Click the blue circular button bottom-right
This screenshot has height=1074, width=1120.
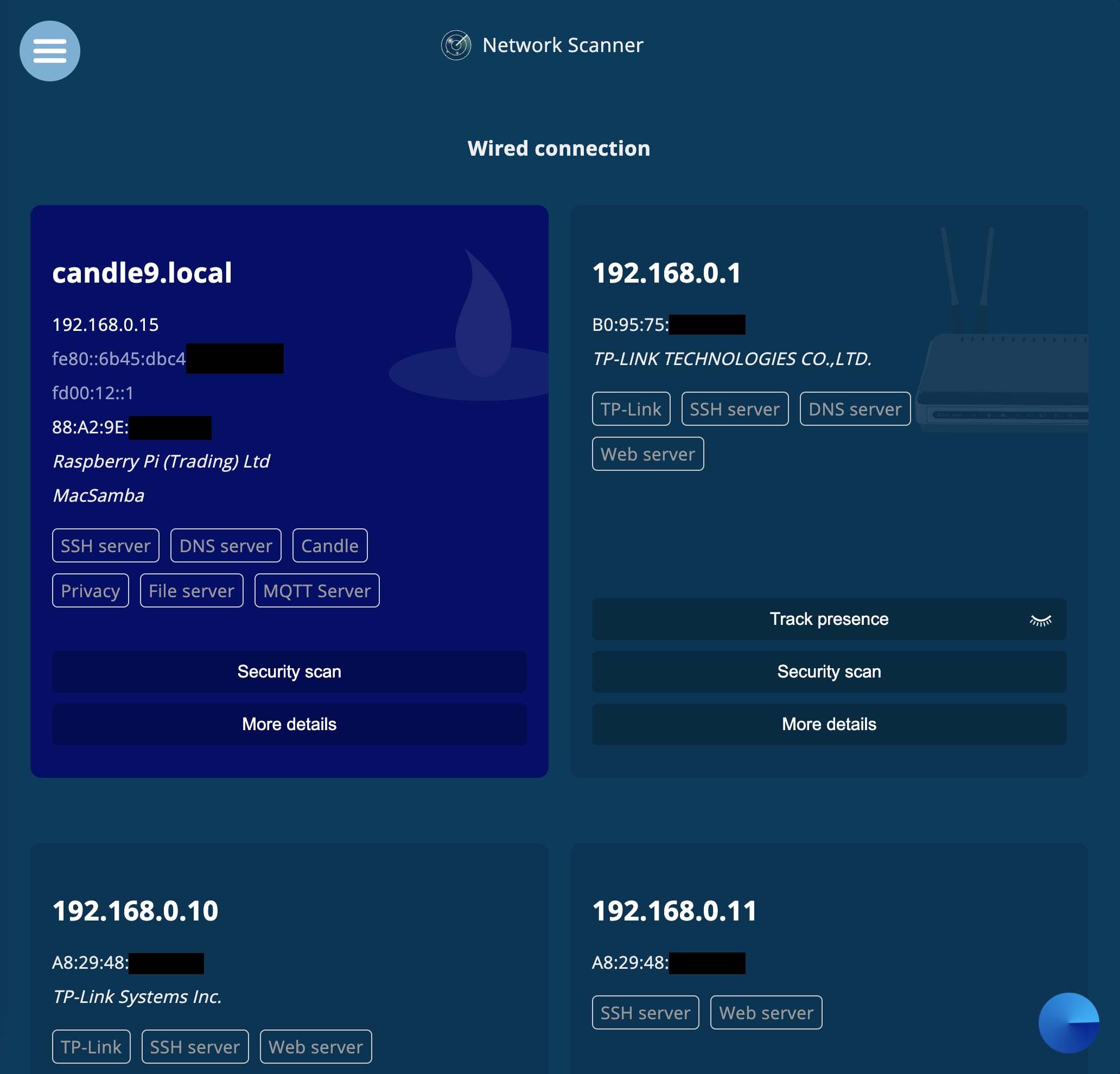coord(1068,1022)
